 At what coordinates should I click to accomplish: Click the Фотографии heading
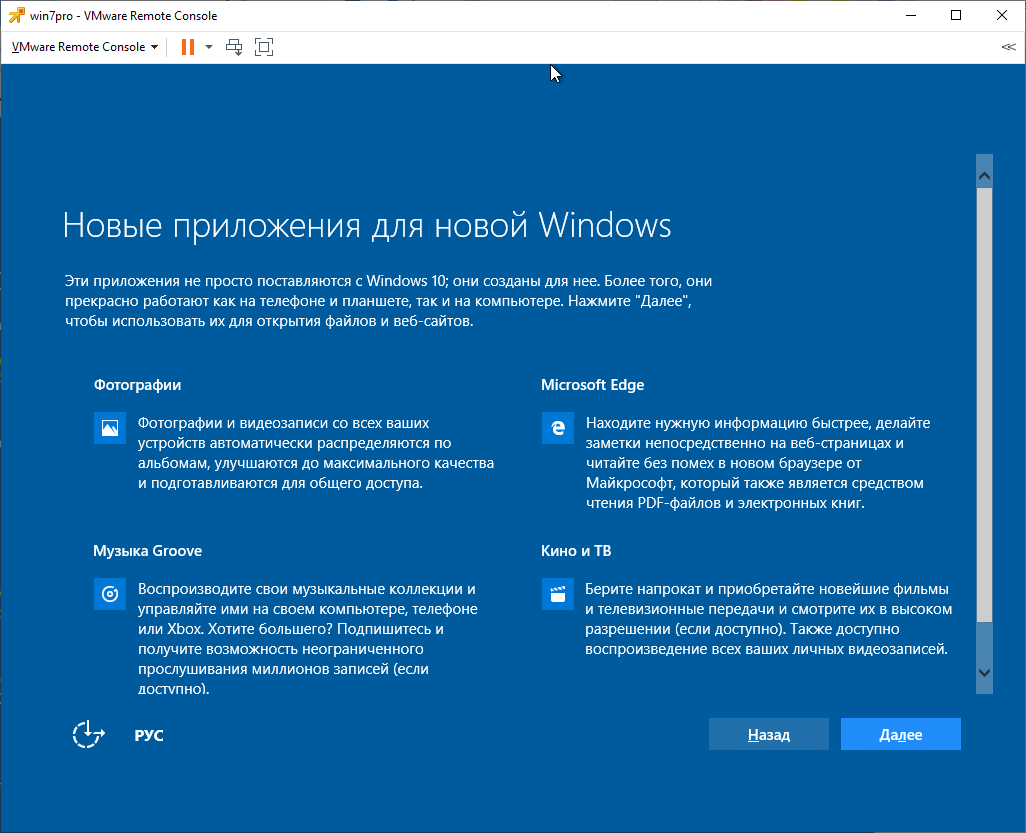click(137, 385)
